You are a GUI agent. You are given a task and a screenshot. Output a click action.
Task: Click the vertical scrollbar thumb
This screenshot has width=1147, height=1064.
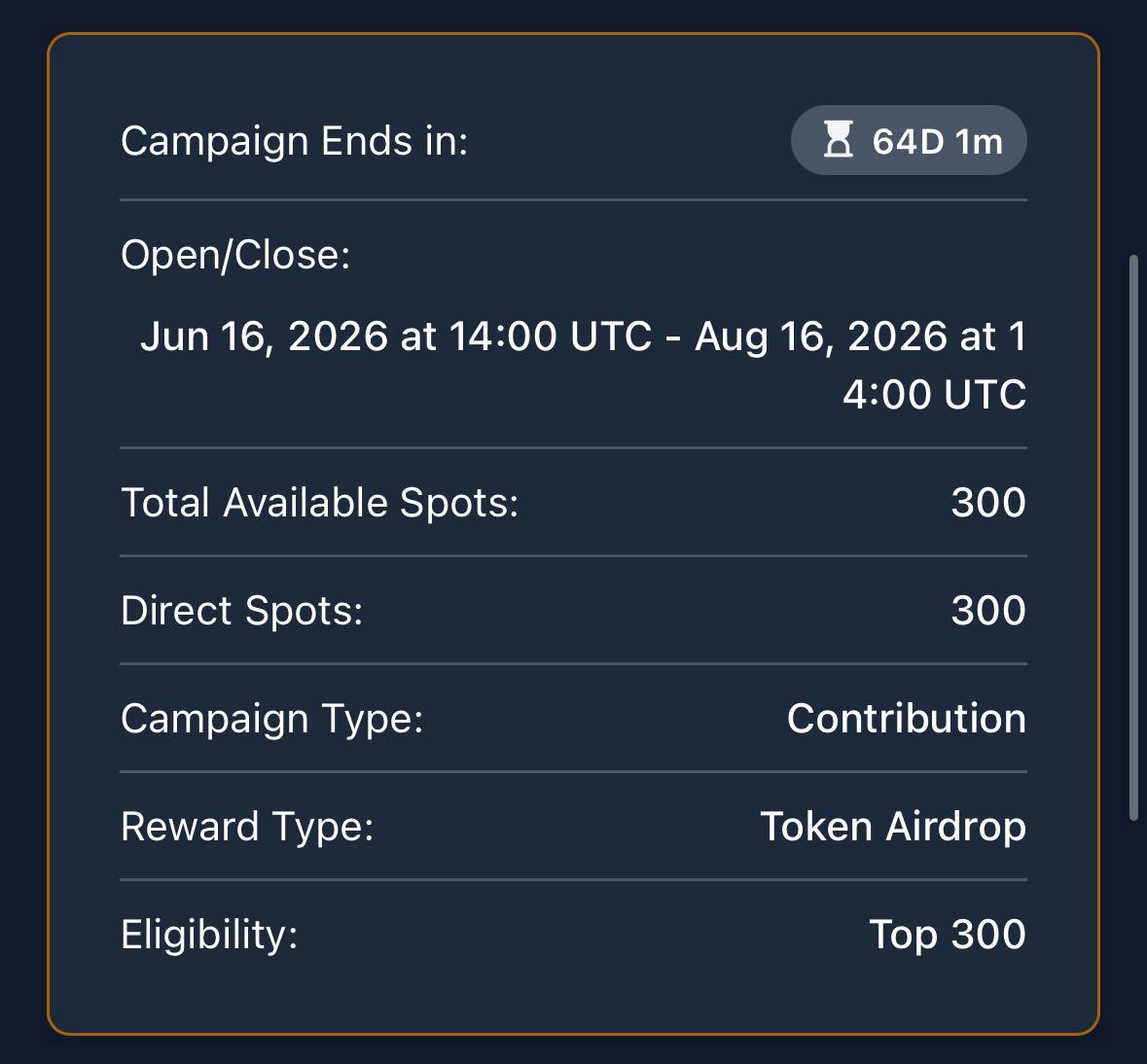(x=1133, y=538)
